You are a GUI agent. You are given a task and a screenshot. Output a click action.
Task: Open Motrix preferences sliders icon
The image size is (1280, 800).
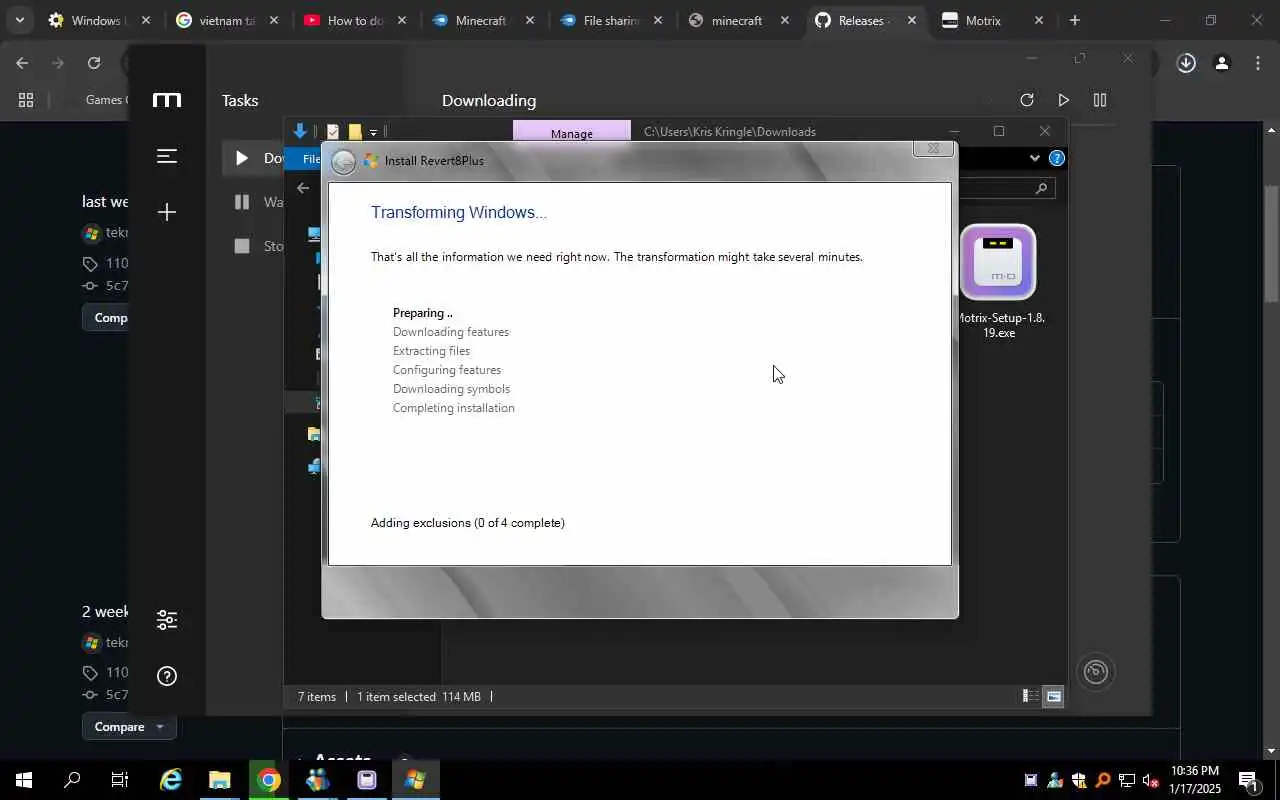point(167,620)
